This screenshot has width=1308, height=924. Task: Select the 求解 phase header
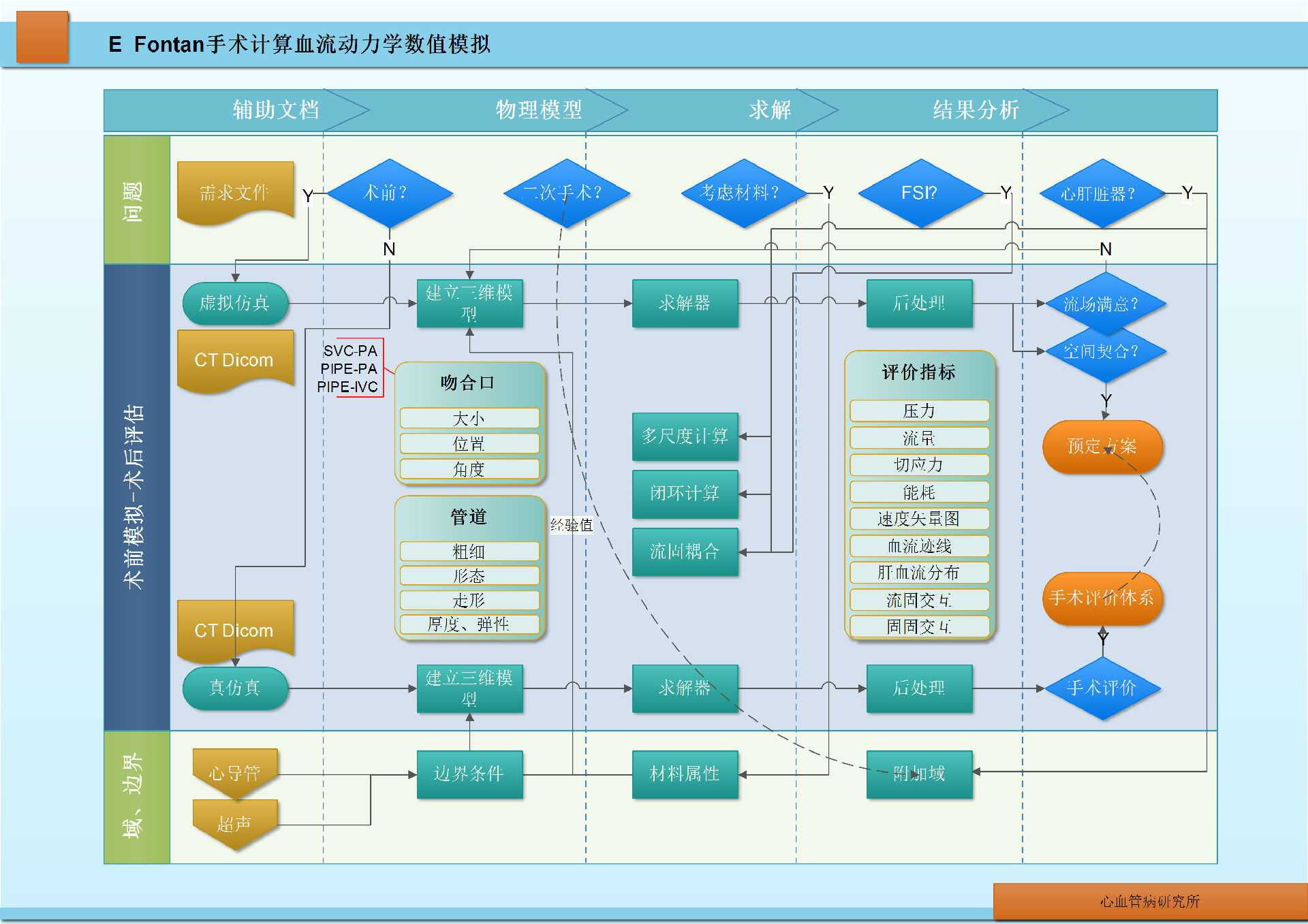770,110
